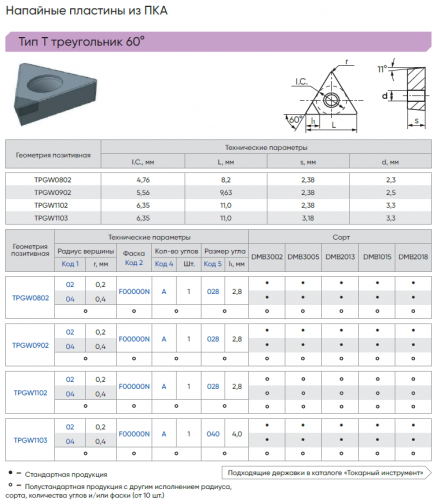Select blue TPGW1103 model label
The width and height of the screenshot is (437, 500).
(31, 440)
